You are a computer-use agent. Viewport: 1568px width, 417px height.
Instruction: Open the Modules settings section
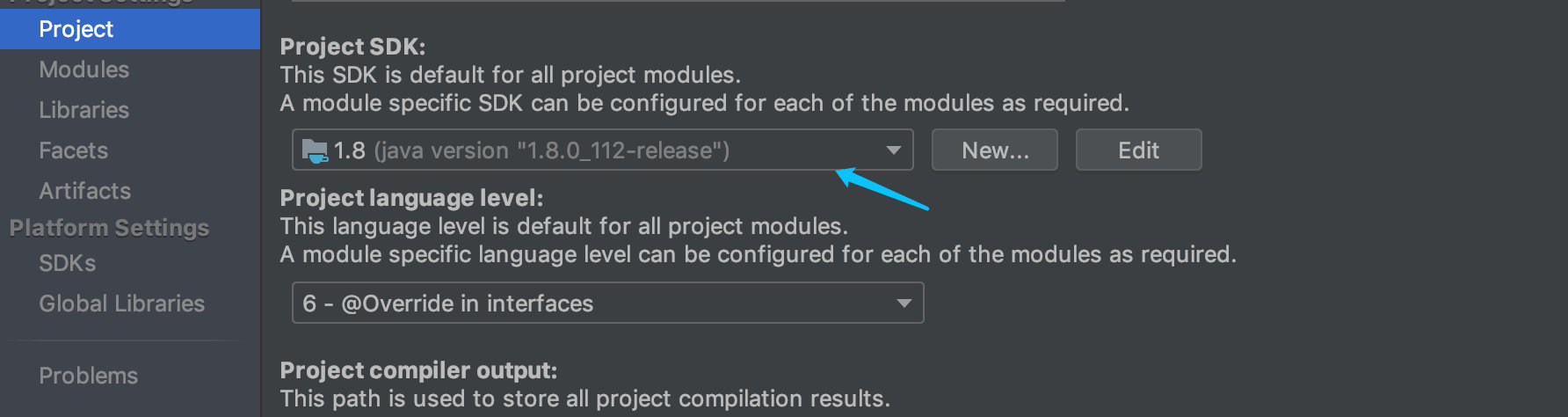(x=84, y=69)
